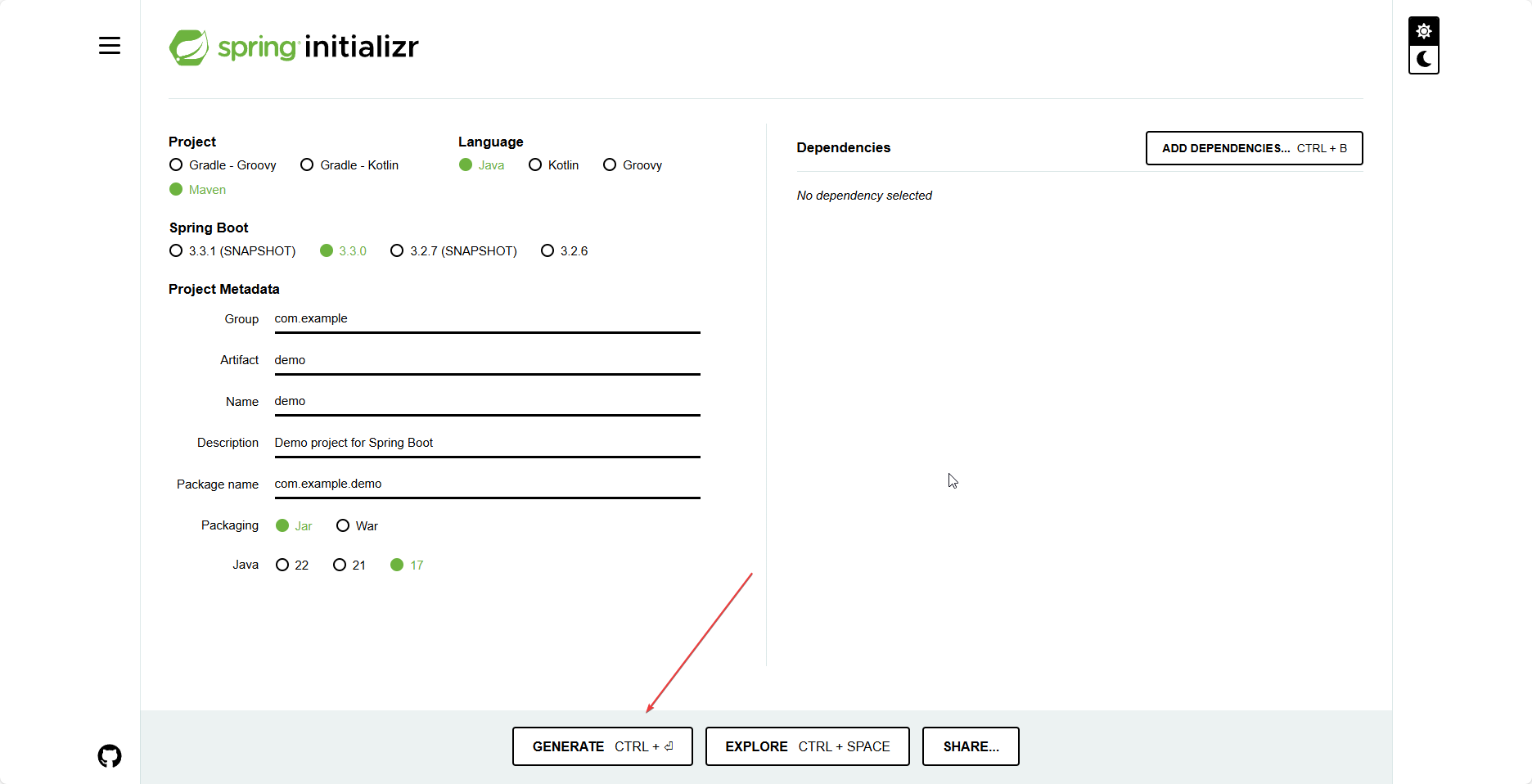Set Java version to 17

407,565
